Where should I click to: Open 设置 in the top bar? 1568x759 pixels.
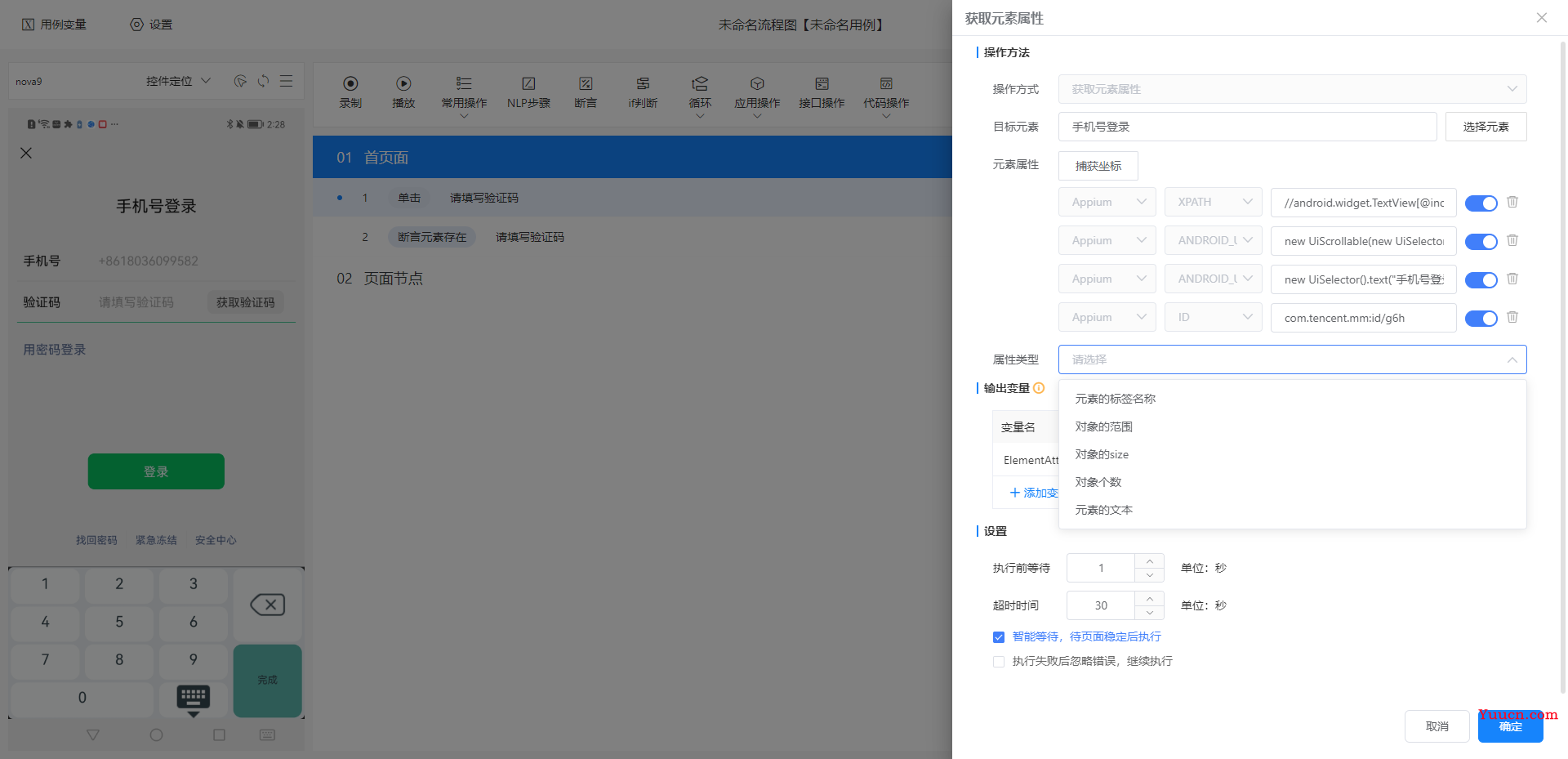[151, 25]
